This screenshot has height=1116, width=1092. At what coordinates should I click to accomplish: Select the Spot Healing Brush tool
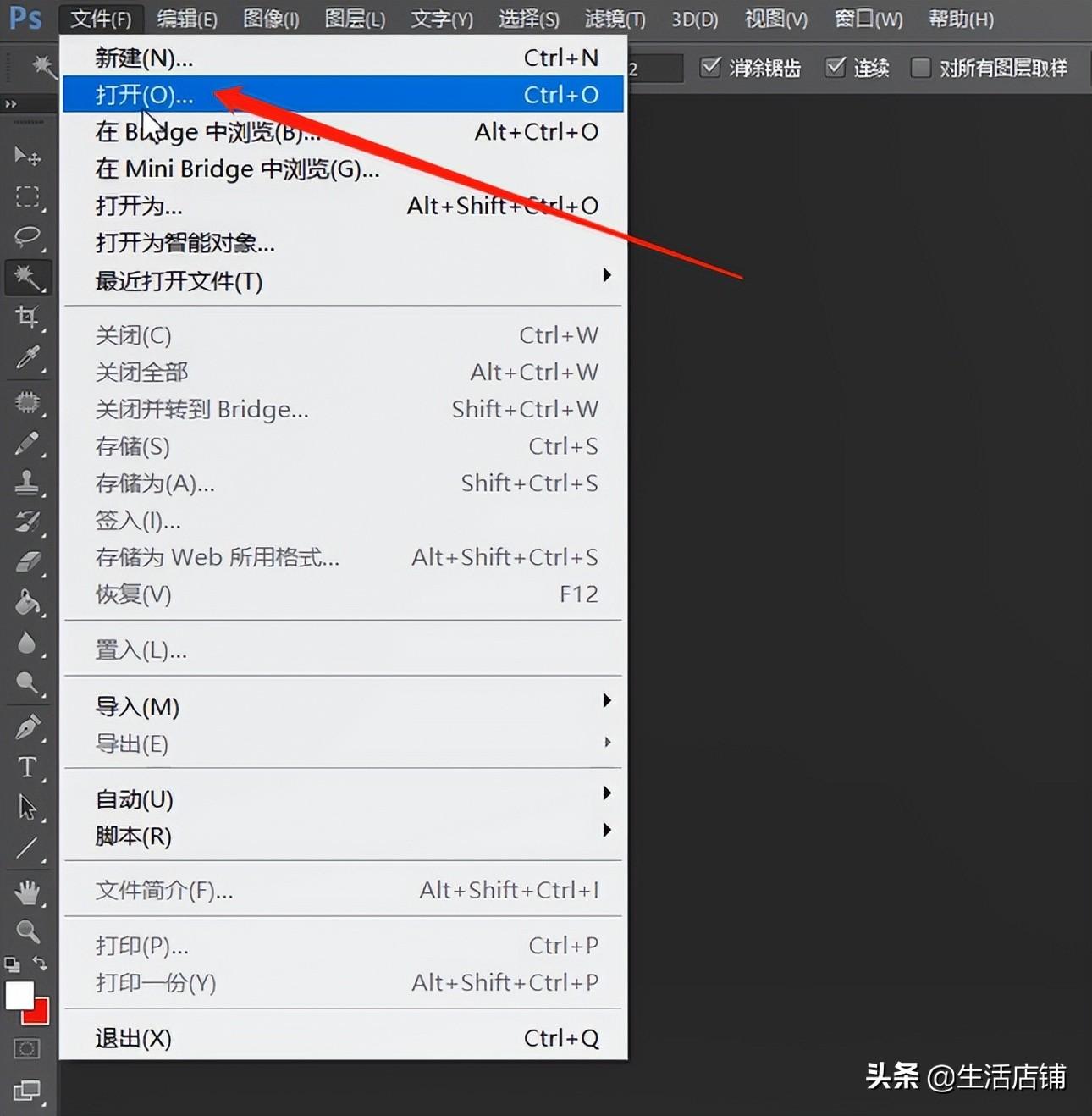[x=27, y=401]
